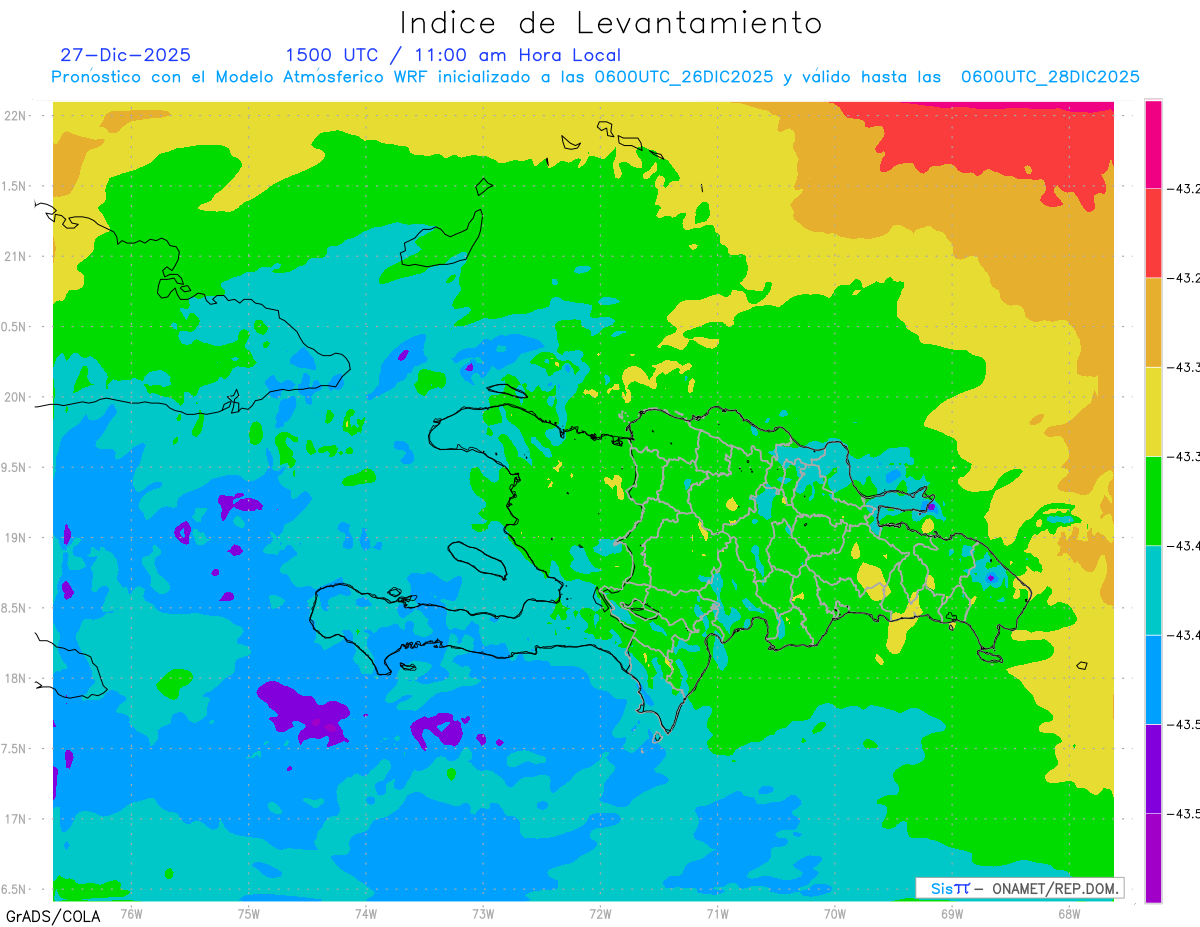Click the '22N' latitude label

click(x=17, y=116)
